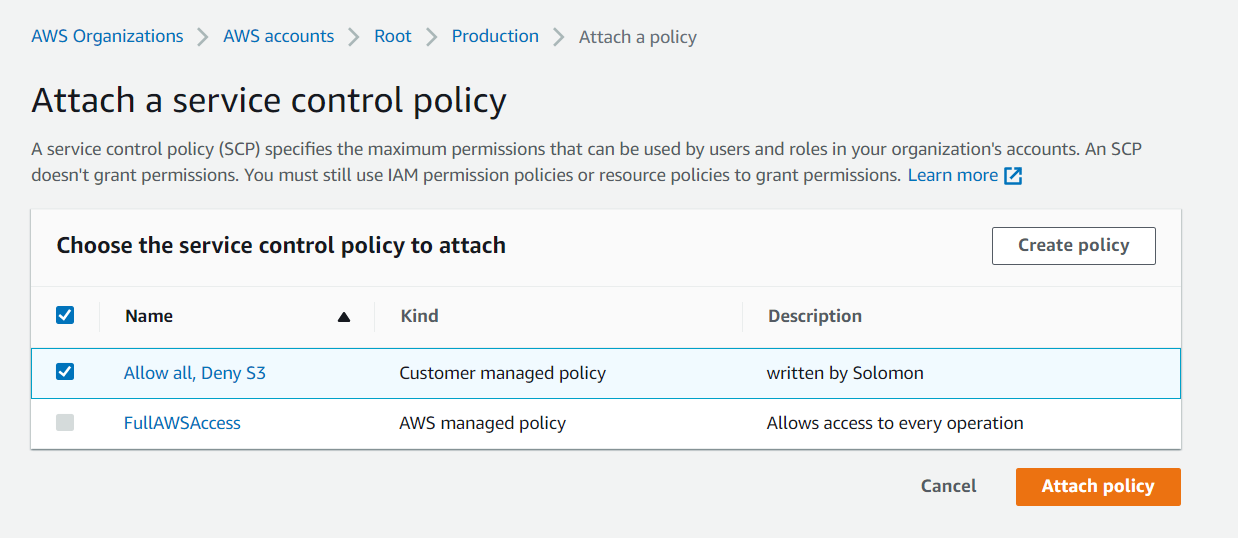The width and height of the screenshot is (1238, 538).
Task: Click the Kind column header
Action: [x=419, y=316]
